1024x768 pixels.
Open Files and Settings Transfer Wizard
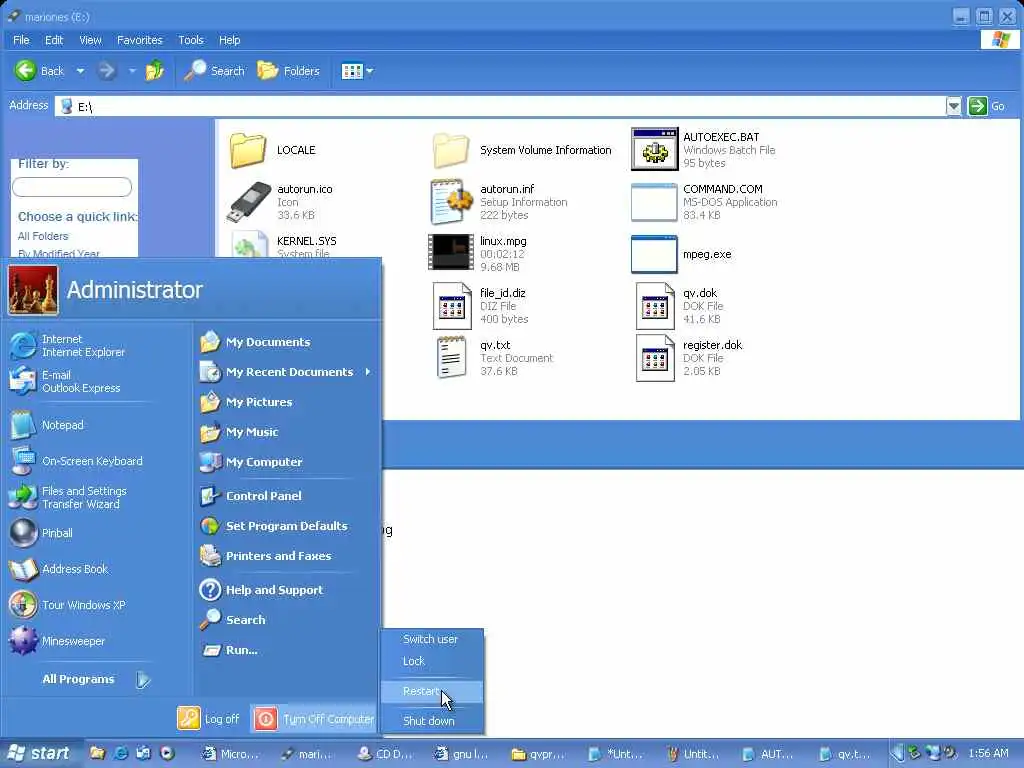[69, 497]
